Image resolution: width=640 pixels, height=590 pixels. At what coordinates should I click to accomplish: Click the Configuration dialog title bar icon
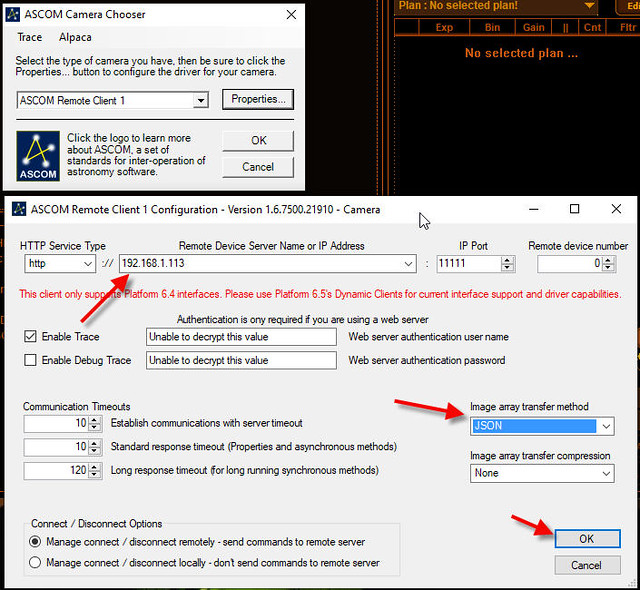[18, 209]
